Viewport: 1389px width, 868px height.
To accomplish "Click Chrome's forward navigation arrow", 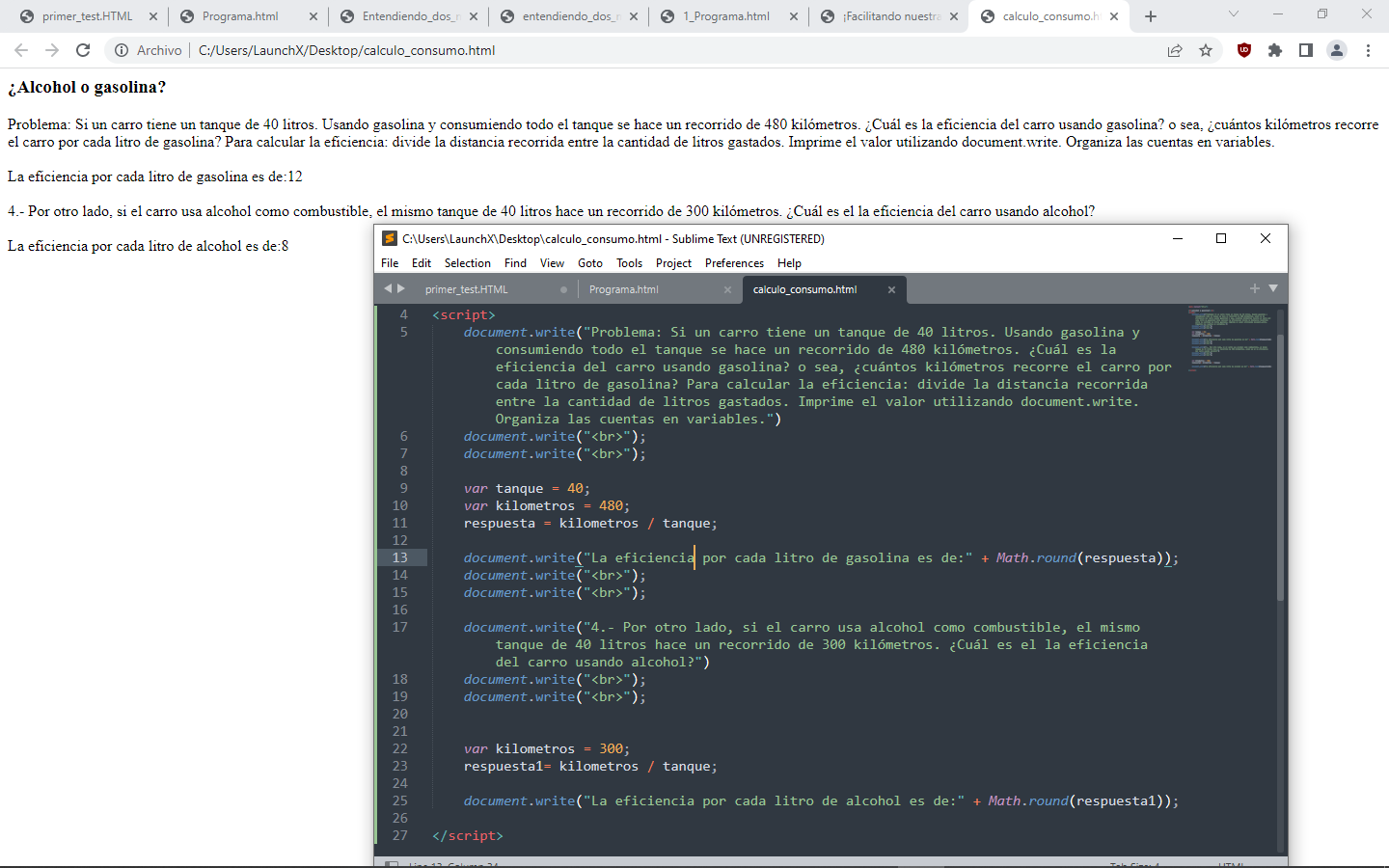I will pos(52,50).
